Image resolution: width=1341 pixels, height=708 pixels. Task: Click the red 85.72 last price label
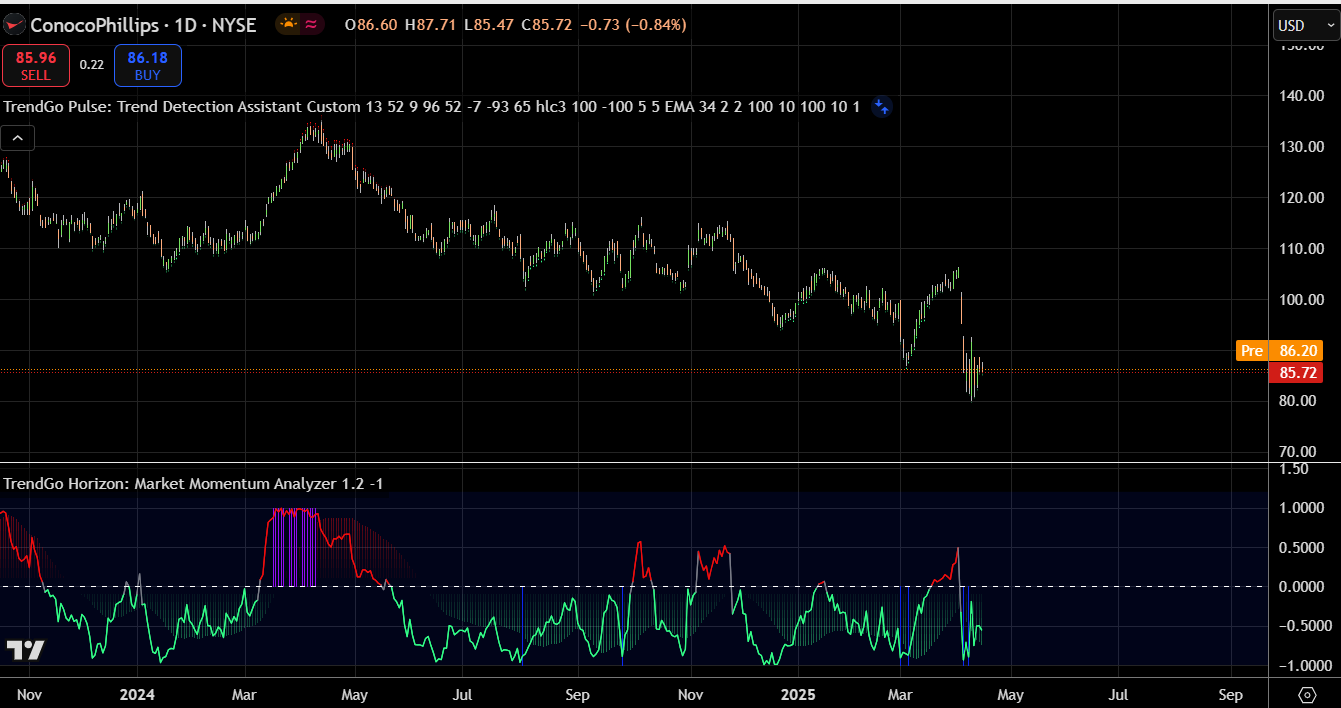pos(1295,373)
